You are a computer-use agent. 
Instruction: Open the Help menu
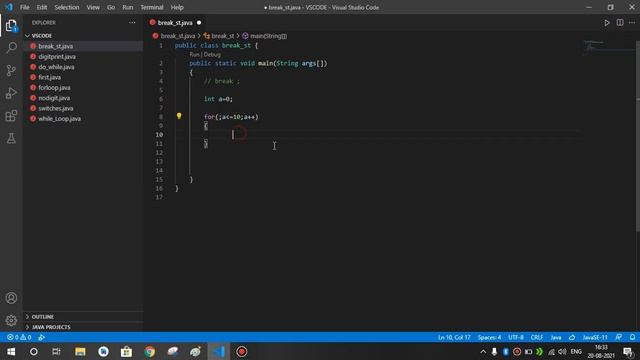(177, 7)
